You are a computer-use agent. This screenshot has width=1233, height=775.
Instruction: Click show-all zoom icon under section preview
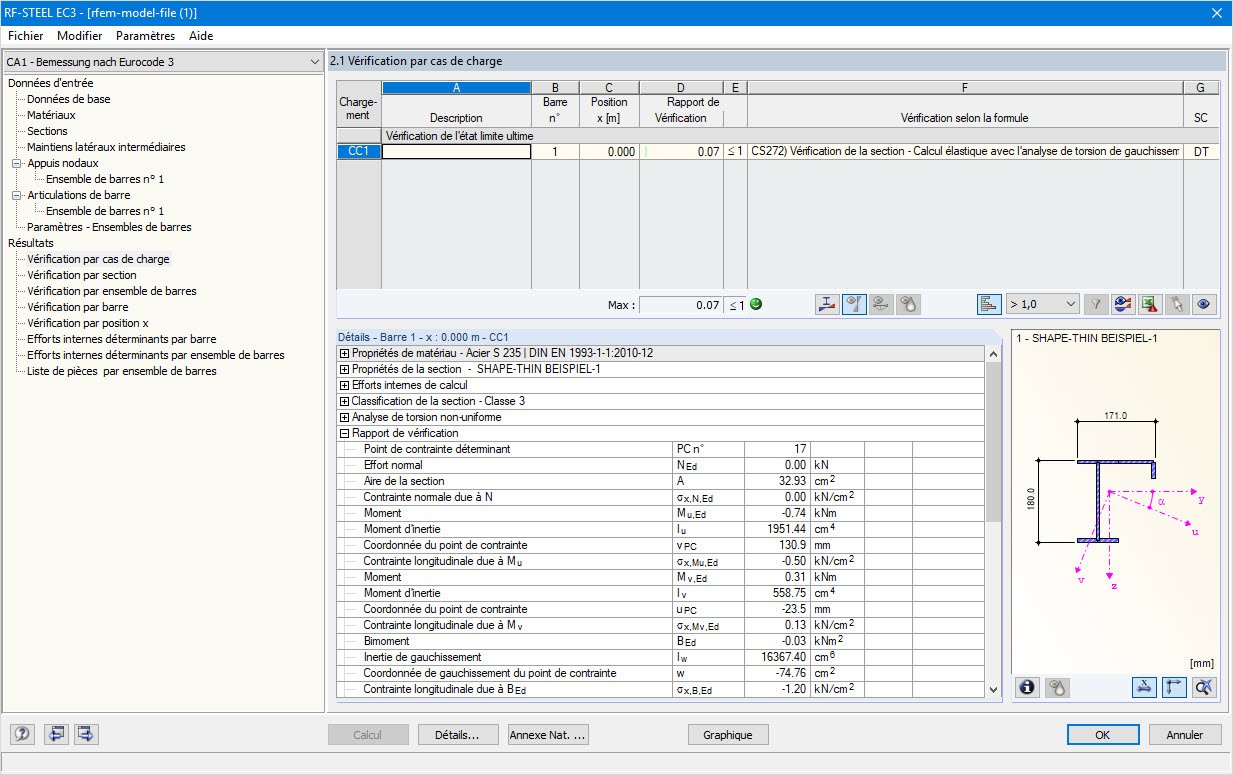[x=1203, y=687]
